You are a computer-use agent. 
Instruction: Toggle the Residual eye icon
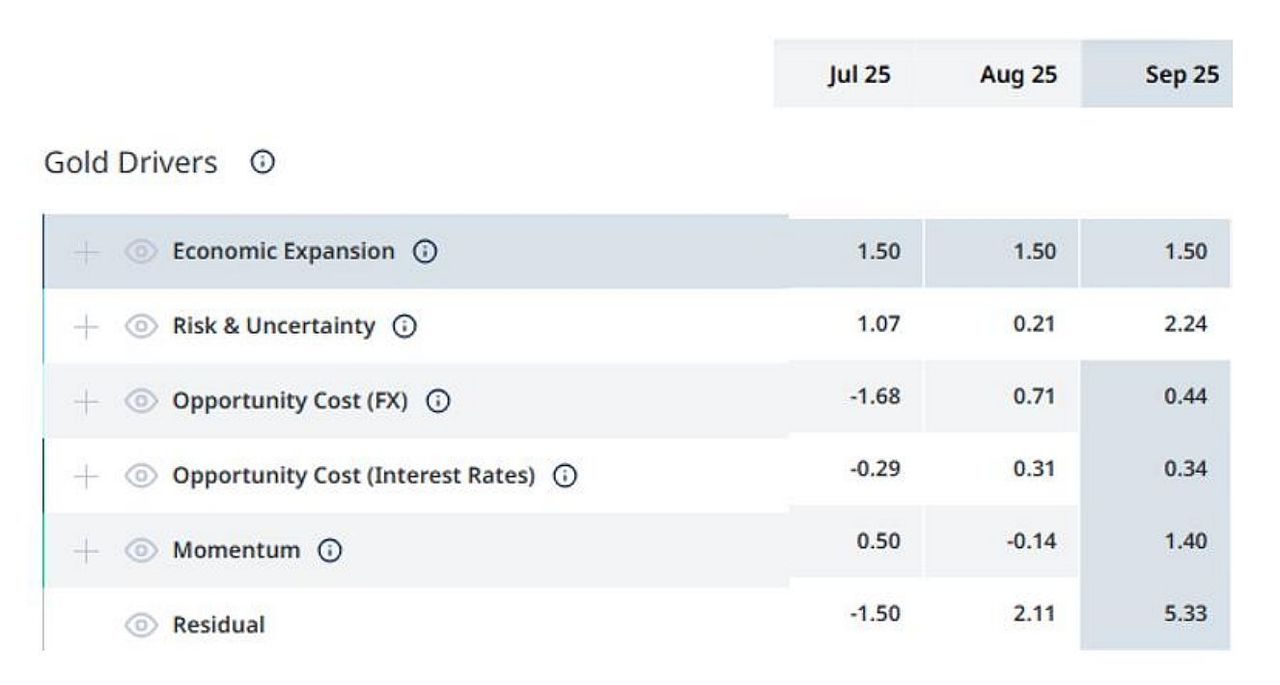(141, 625)
